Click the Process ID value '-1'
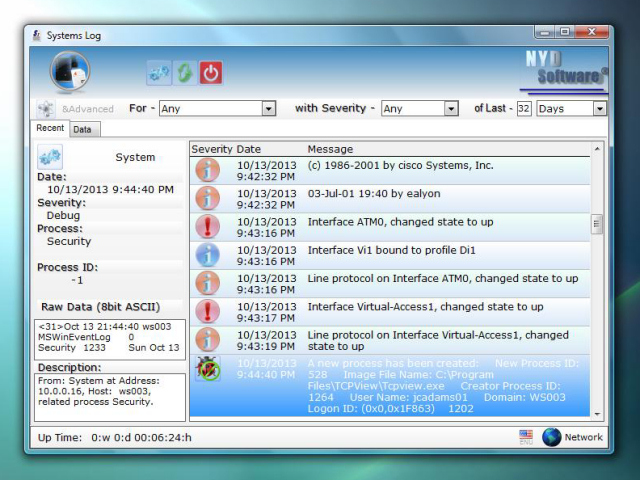Image resolution: width=640 pixels, height=480 pixels. pos(77,280)
